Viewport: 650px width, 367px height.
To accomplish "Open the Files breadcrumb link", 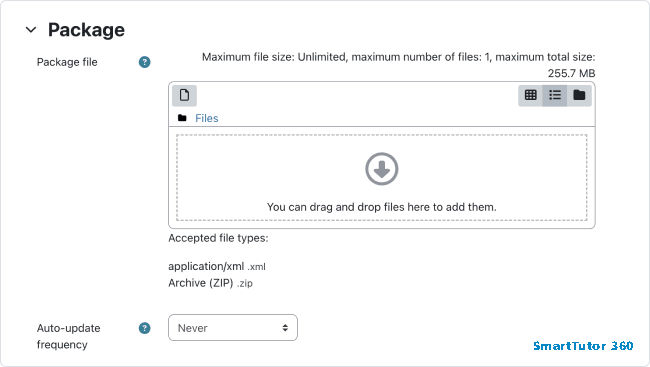I will click(x=207, y=118).
